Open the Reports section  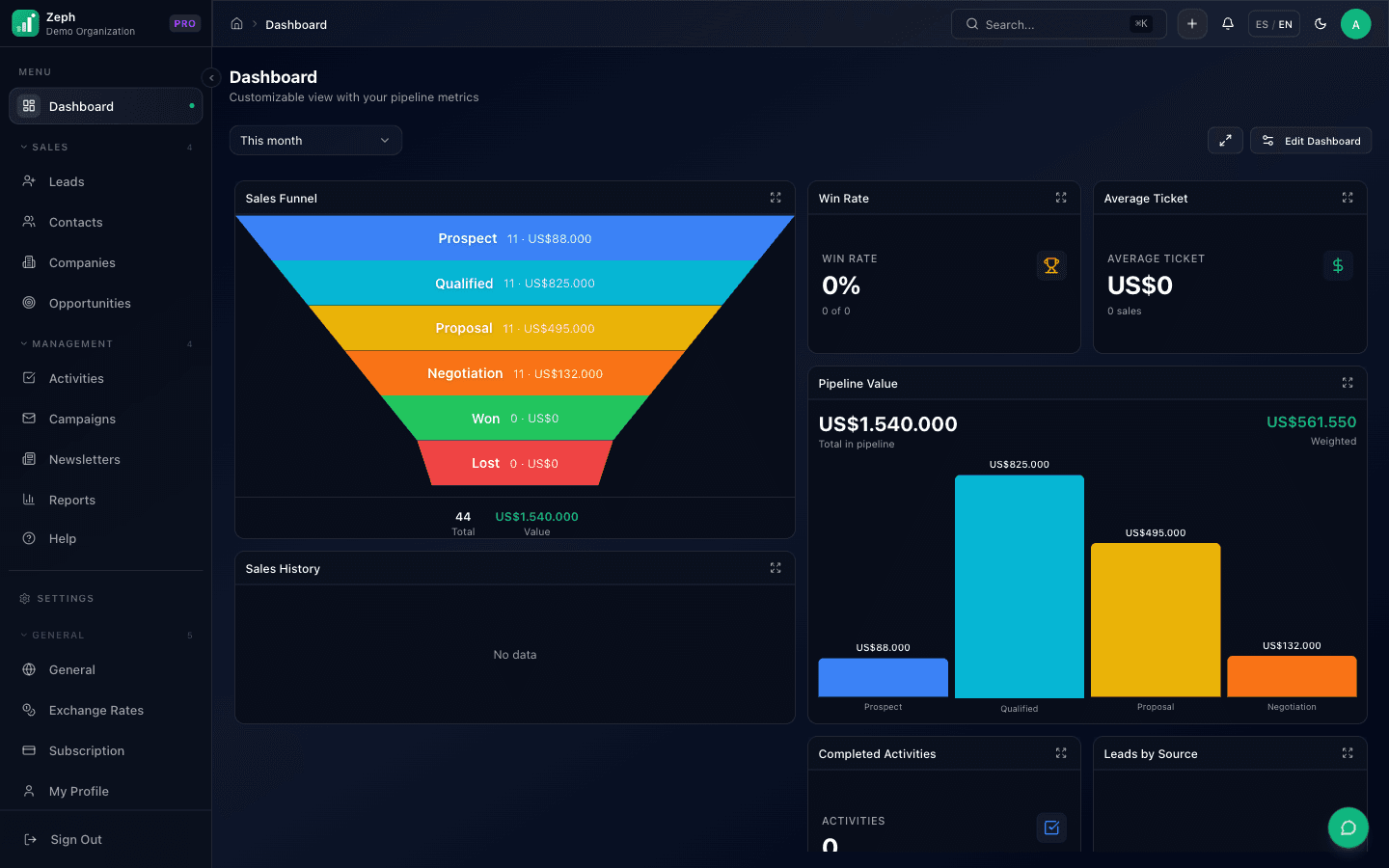pyautogui.click(x=69, y=500)
